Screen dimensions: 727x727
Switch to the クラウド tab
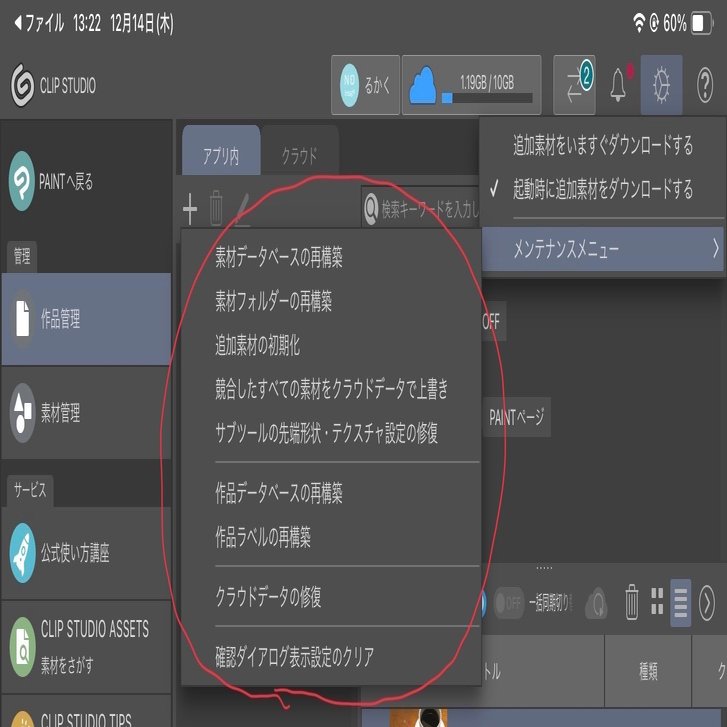tap(300, 156)
